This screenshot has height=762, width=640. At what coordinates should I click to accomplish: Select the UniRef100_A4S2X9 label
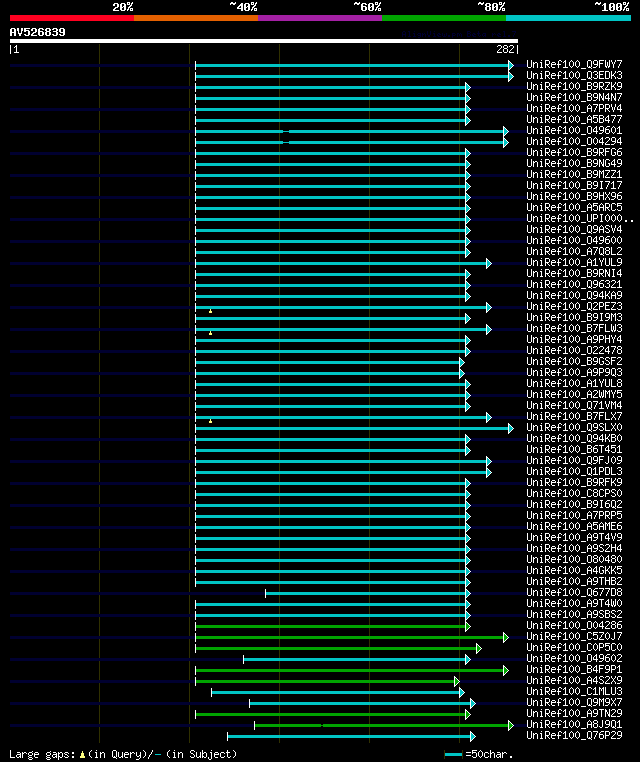tap(574, 680)
